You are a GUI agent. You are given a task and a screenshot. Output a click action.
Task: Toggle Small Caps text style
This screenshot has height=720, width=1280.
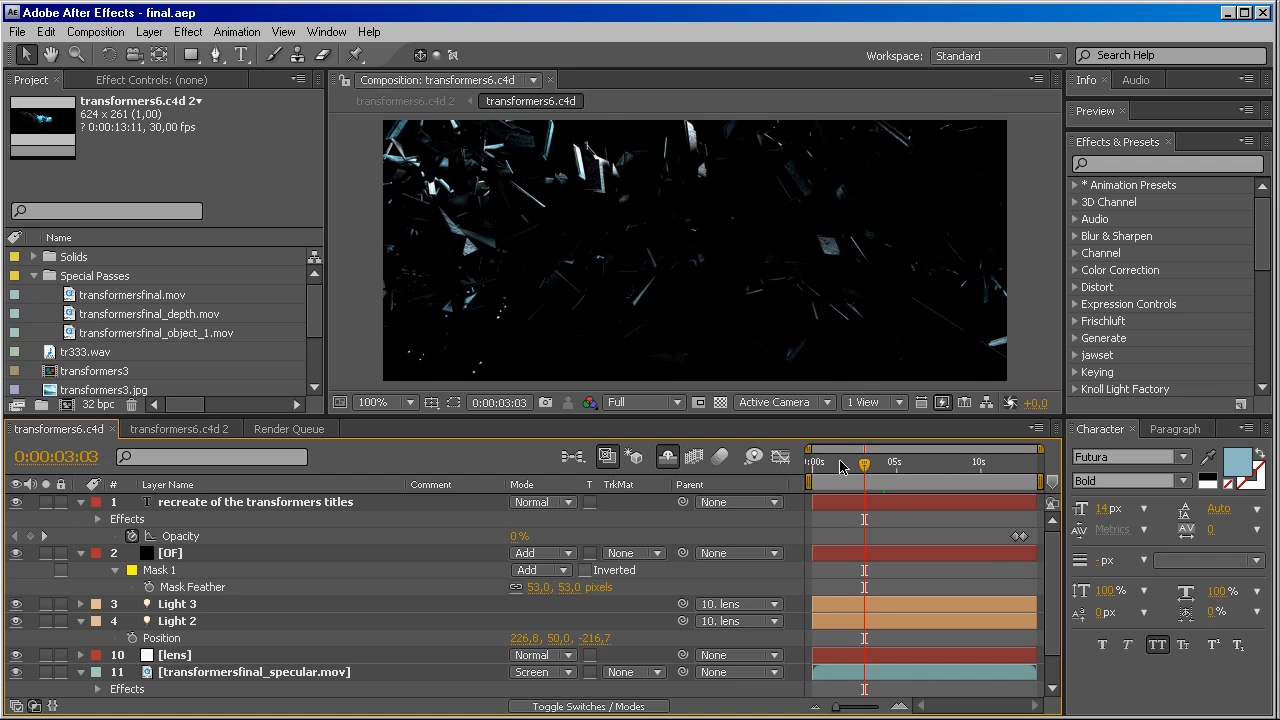pos(1184,645)
